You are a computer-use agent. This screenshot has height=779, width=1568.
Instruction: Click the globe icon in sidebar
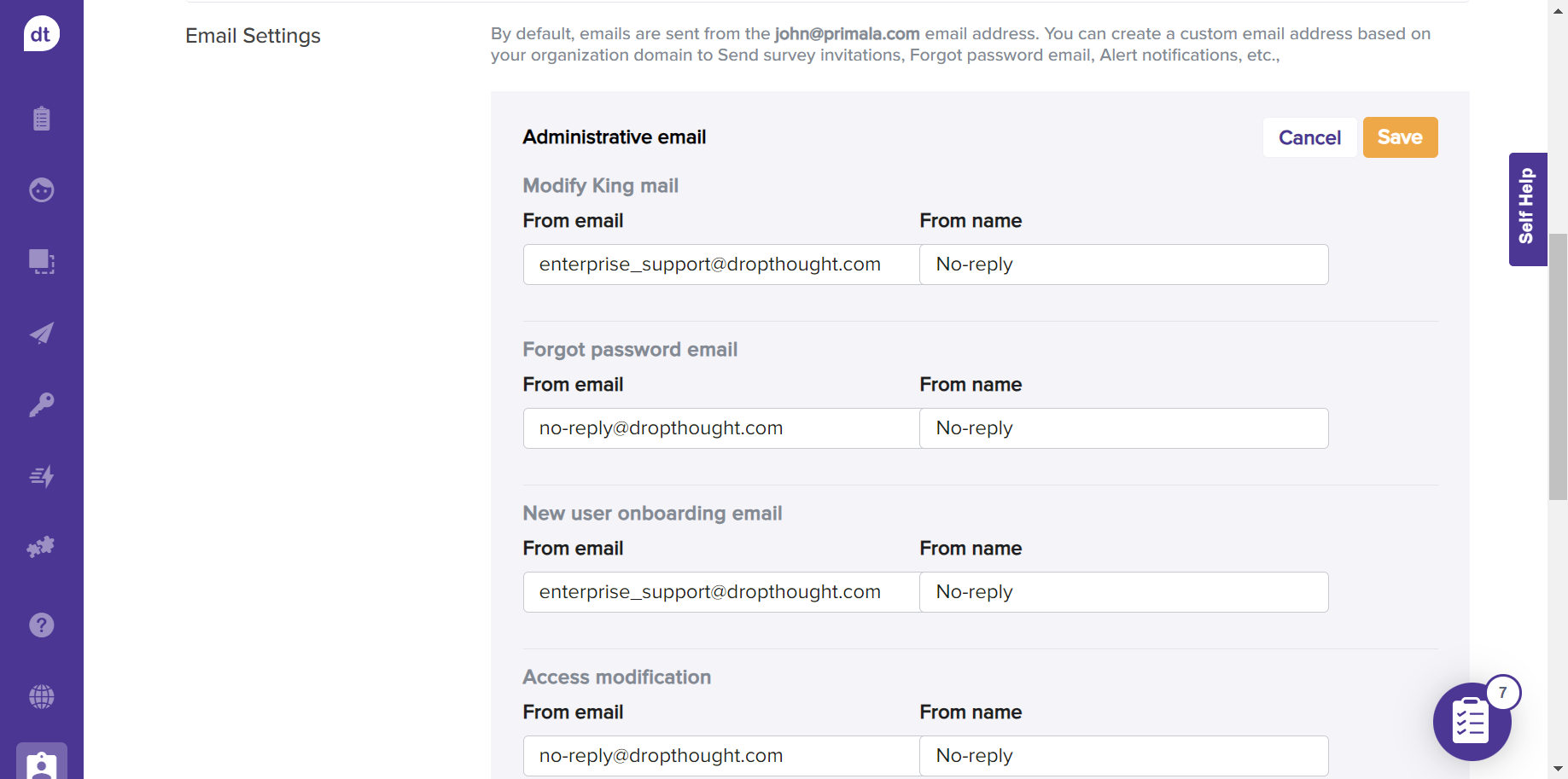pos(41,697)
